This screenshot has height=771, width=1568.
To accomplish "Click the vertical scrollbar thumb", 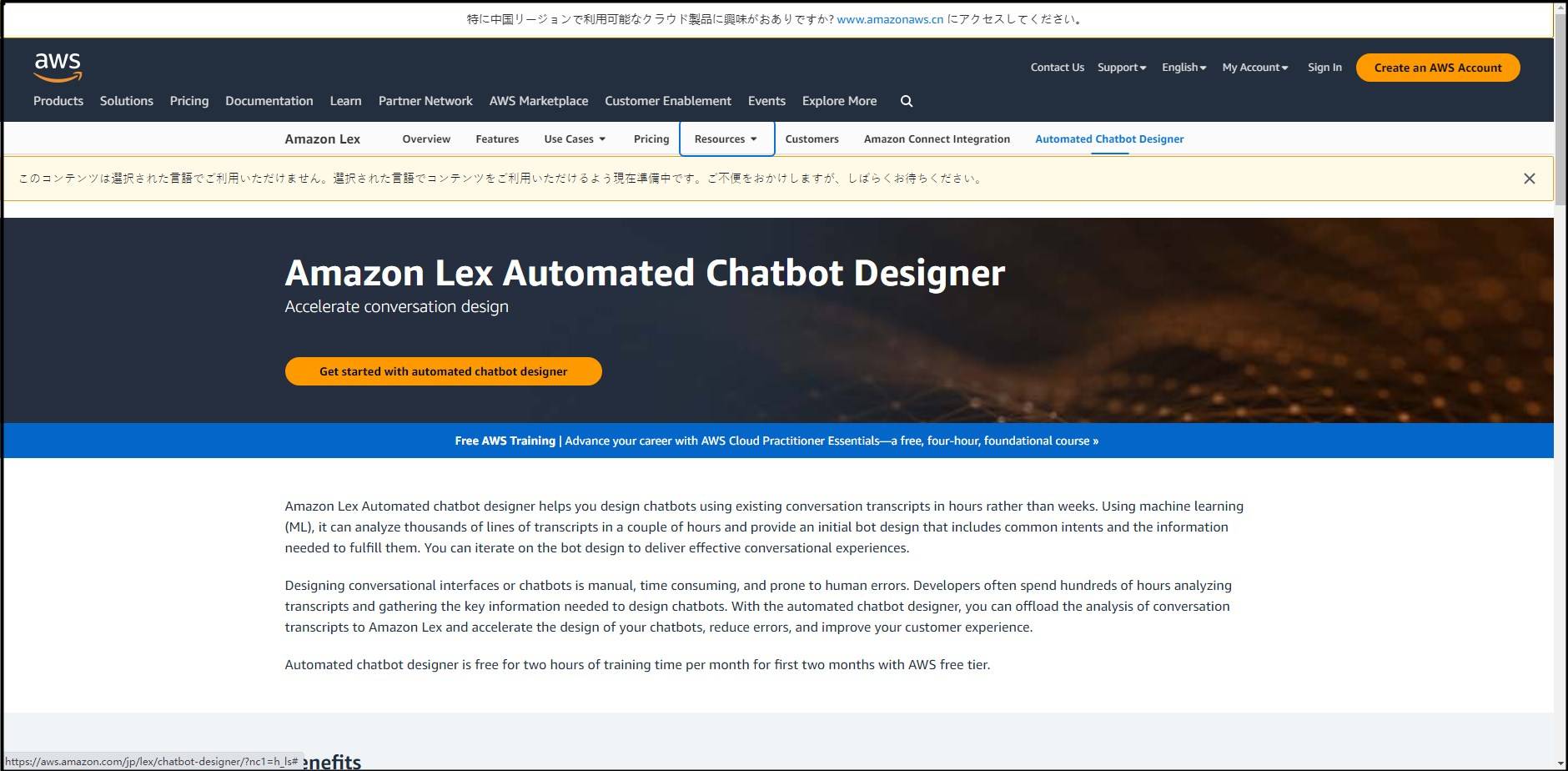I will pyautogui.click(x=1560, y=108).
